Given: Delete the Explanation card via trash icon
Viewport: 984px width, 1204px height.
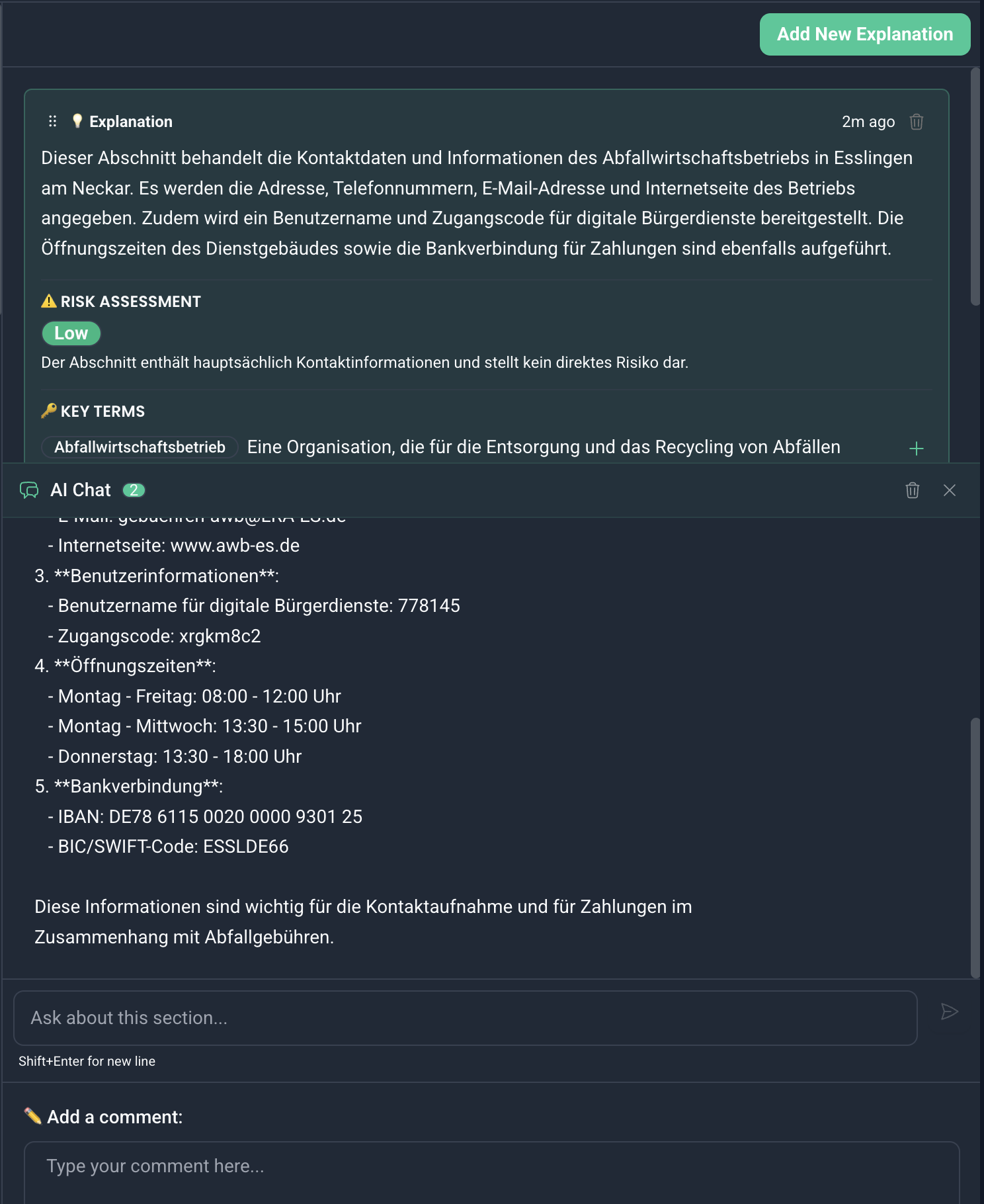Looking at the screenshot, I should [x=916, y=122].
